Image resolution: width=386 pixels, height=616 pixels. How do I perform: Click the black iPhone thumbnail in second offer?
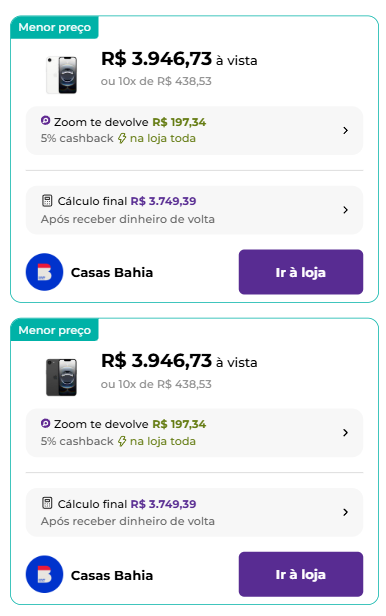click(x=62, y=377)
